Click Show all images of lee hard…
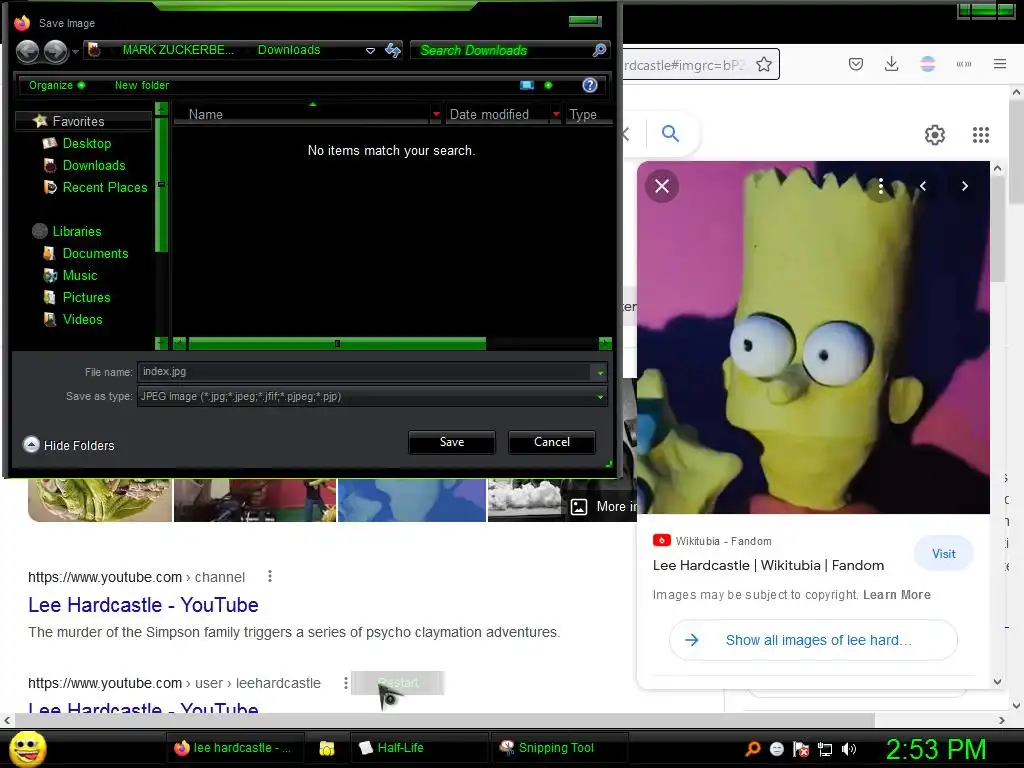Viewport: 1024px width, 768px height. 813,640
